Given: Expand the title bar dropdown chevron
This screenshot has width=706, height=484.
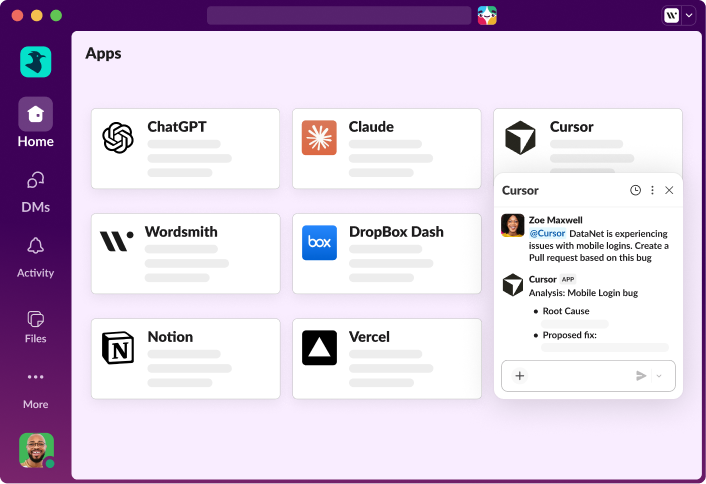Looking at the screenshot, I should 689,15.
